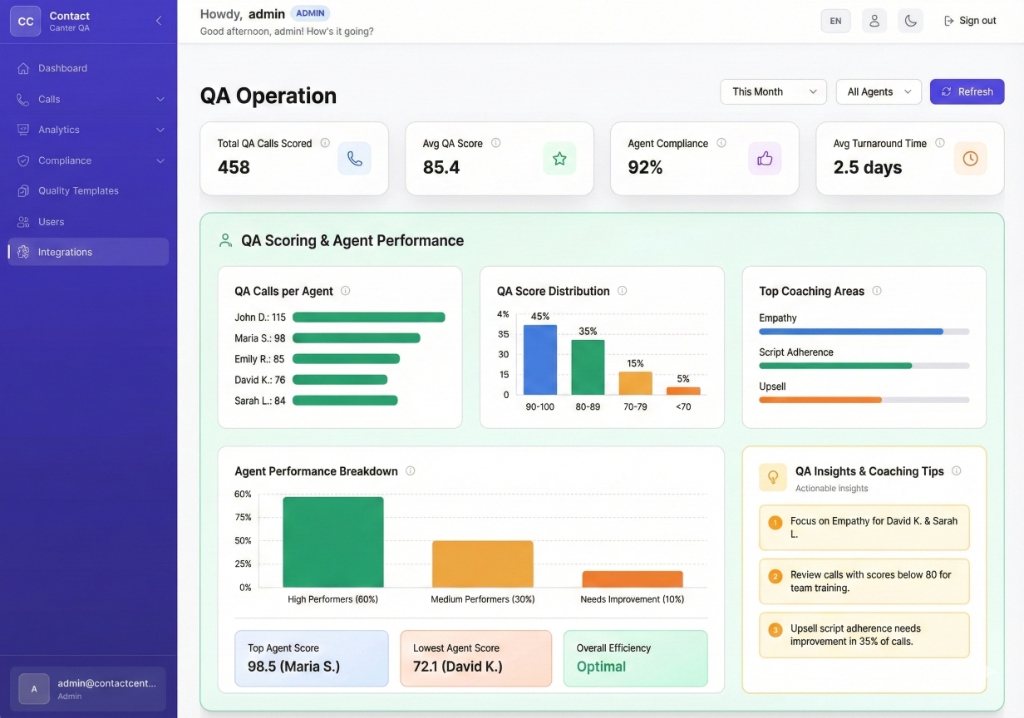Click the Refresh button
Image resolution: width=1024 pixels, height=718 pixels.
pyautogui.click(x=966, y=91)
